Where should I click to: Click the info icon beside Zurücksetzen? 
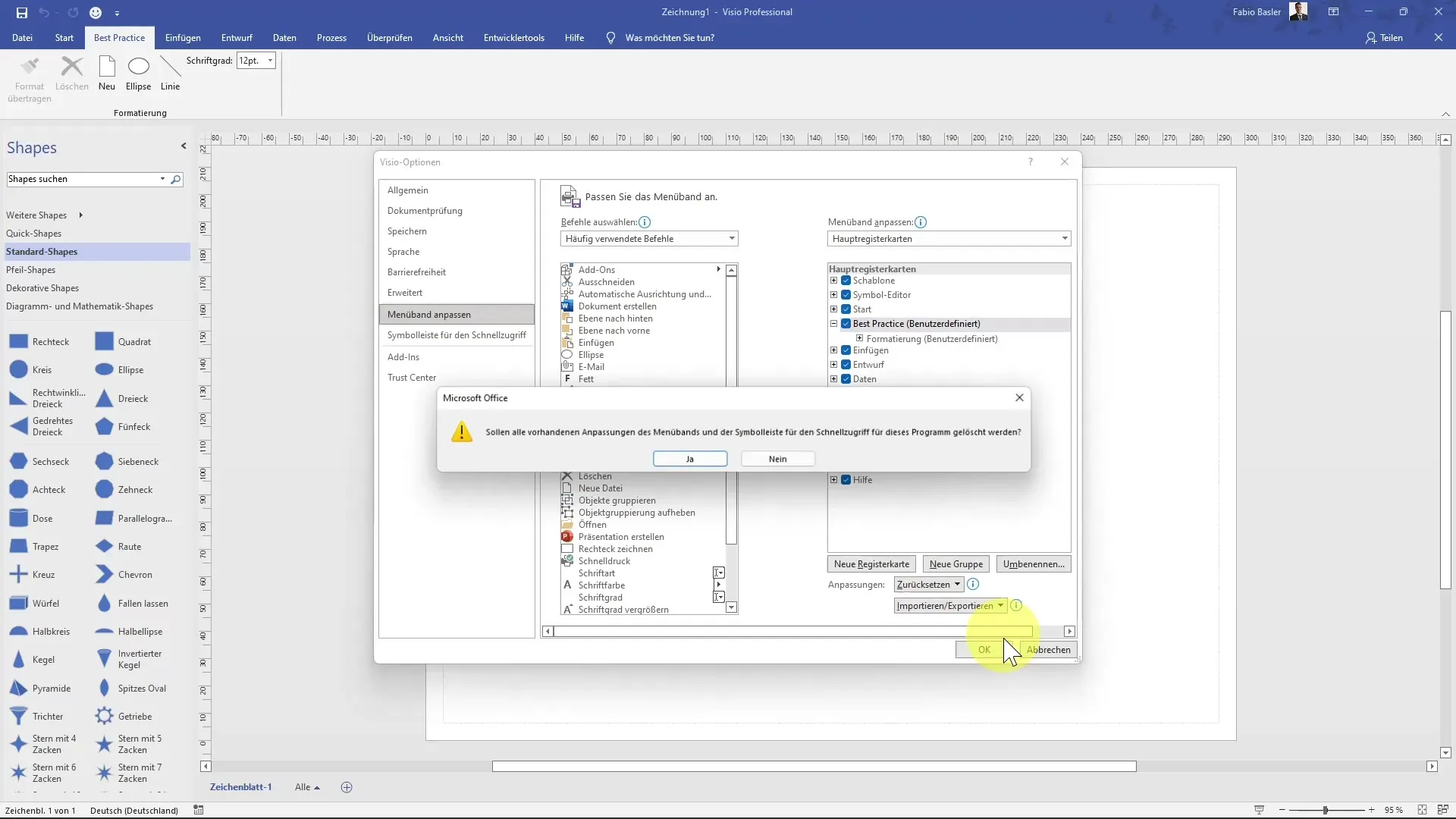click(973, 584)
